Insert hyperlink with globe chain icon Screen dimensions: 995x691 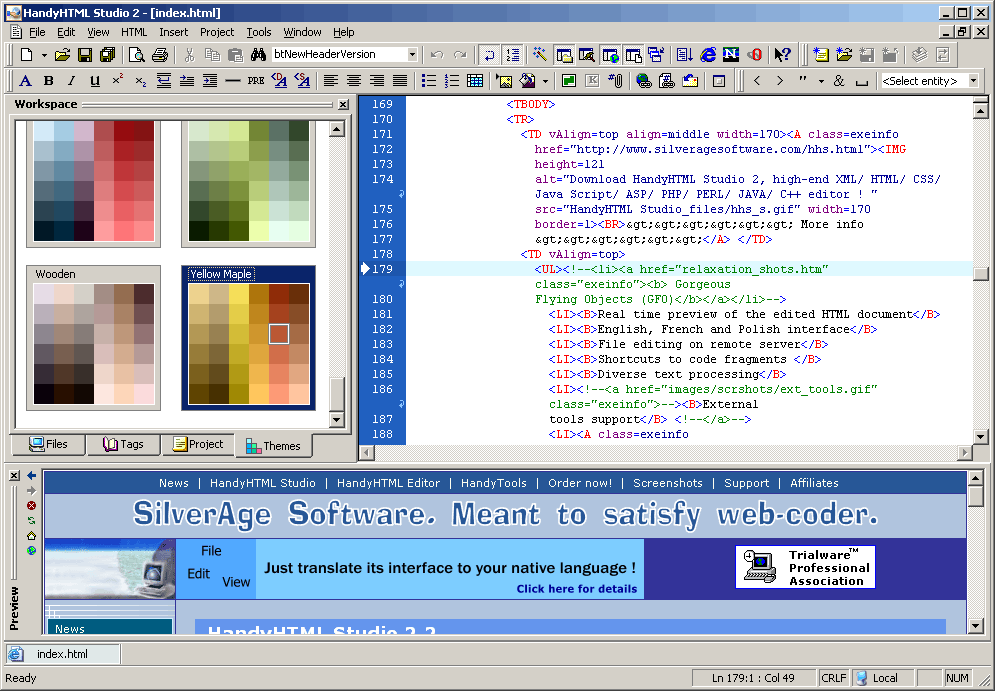tap(643, 81)
